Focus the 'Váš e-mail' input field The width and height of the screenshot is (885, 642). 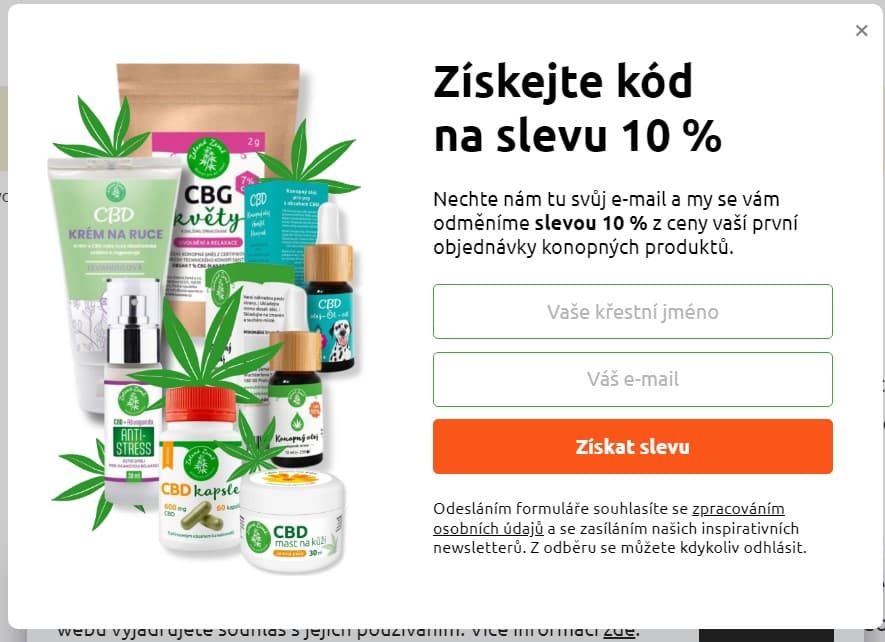[x=633, y=379]
